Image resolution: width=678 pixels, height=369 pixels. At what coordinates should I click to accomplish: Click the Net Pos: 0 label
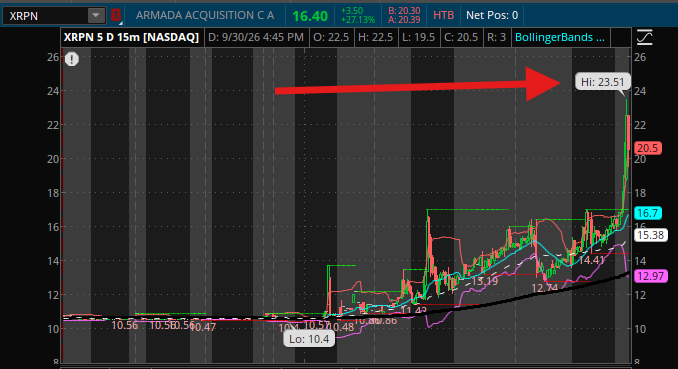(x=492, y=16)
